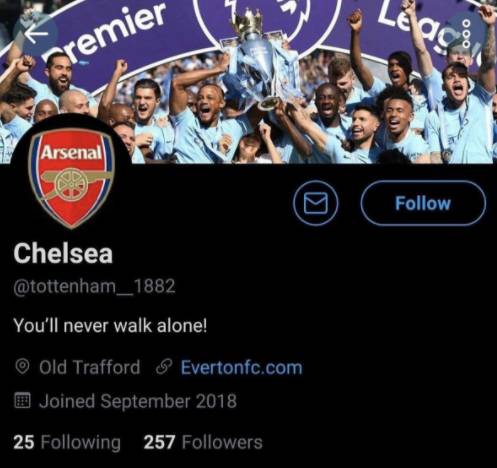Tap the number 257 follower count
This screenshot has height=468, width=497.
(x=159, y=442)
